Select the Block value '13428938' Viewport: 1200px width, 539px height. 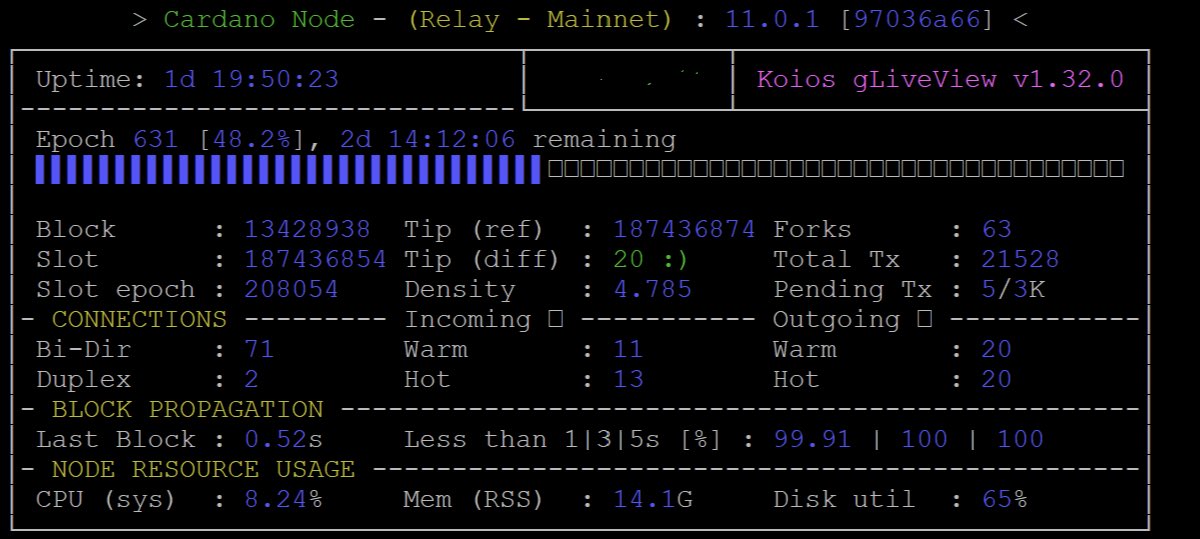coord(307,229)
